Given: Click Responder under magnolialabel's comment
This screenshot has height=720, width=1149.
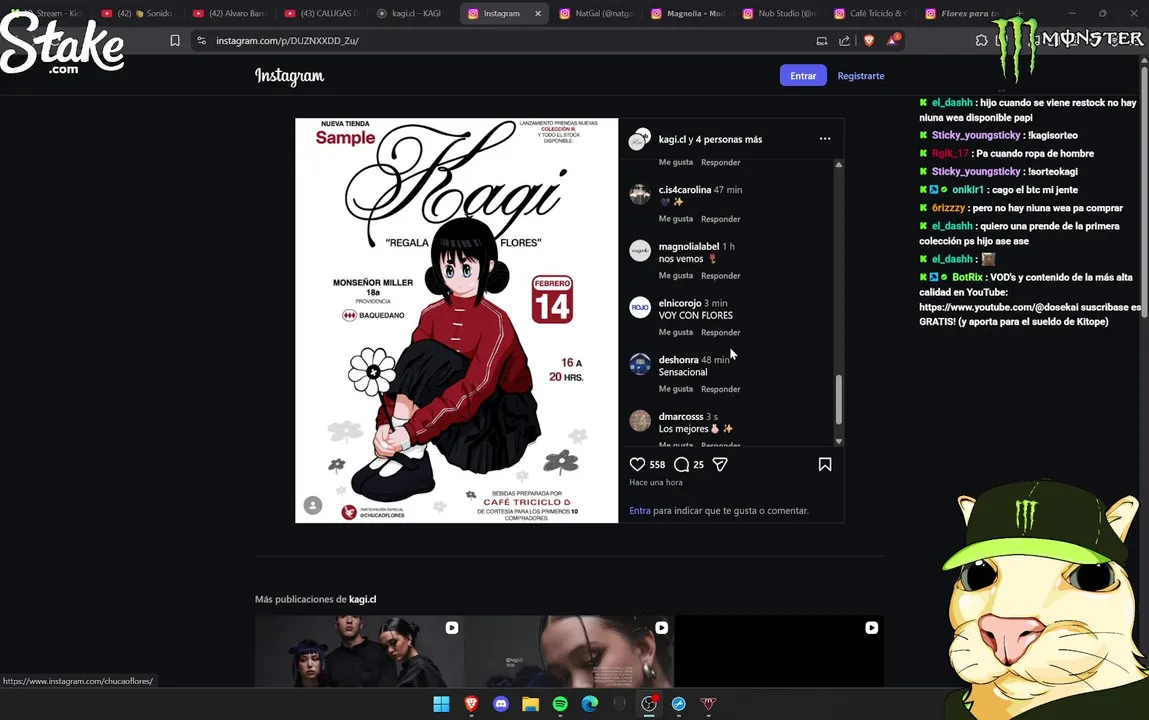Looking at the screenshot, I should tap(720, 275).
